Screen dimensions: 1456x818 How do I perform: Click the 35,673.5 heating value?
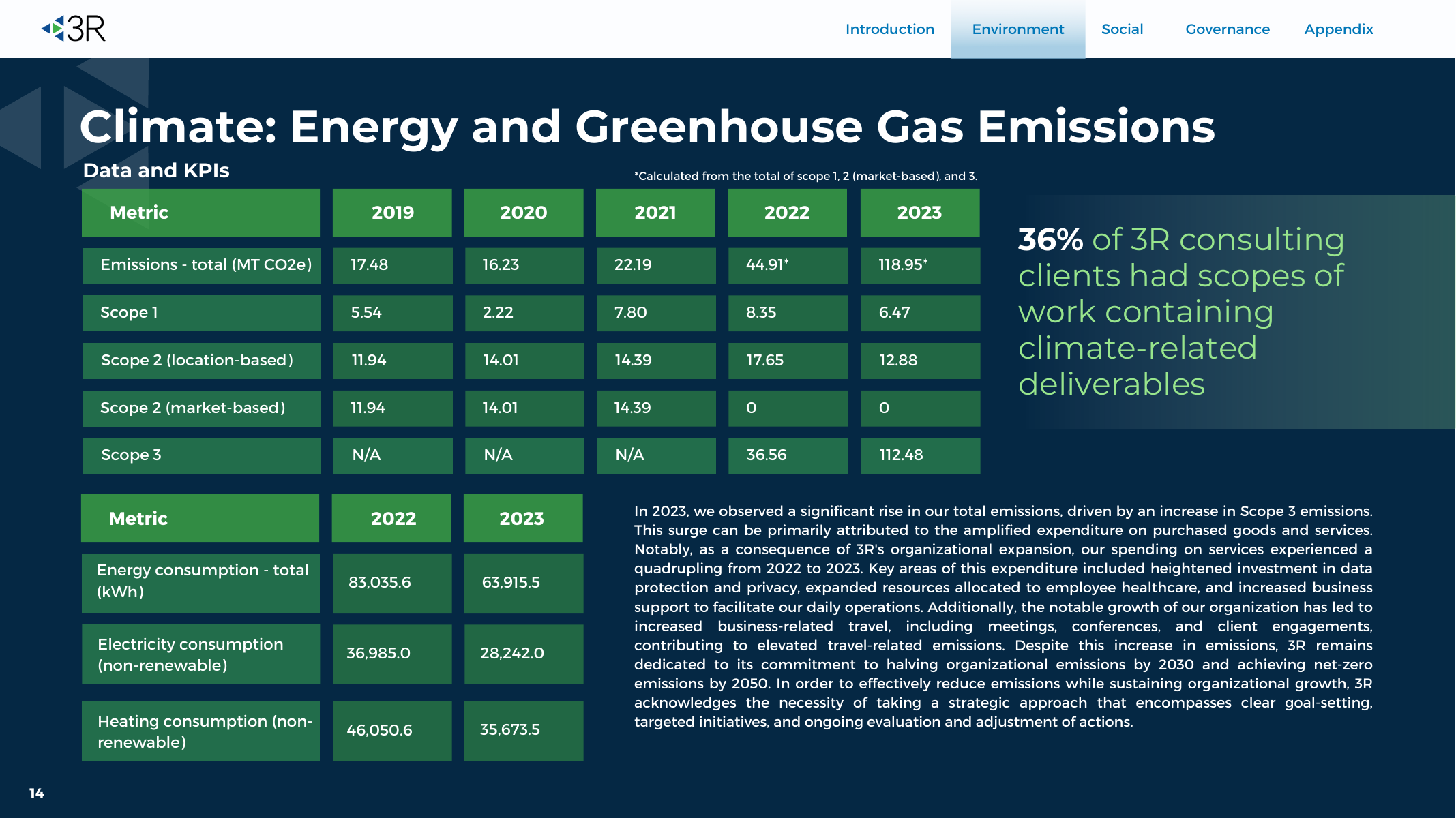pyautogui.click(x=523, y=731)
